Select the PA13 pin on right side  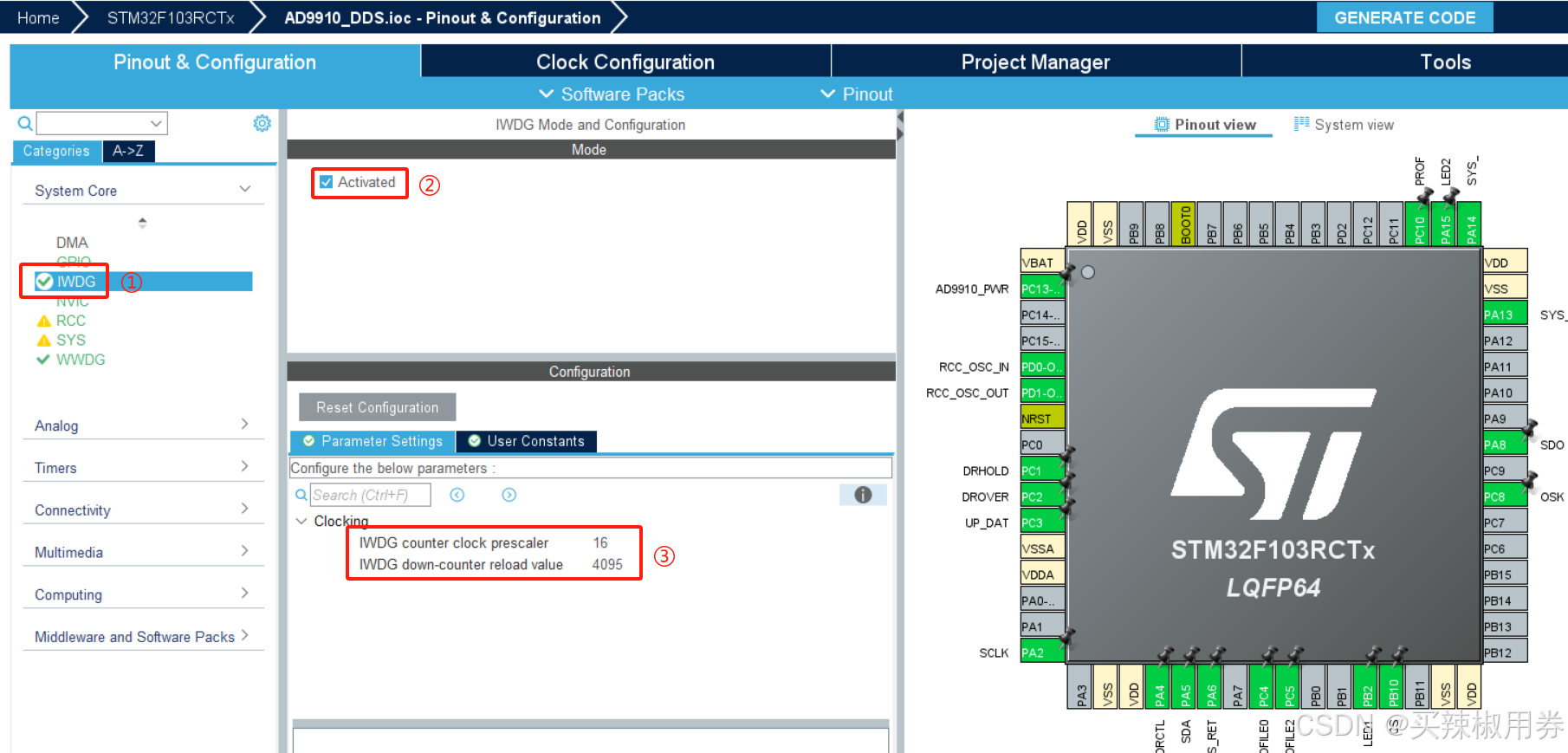[1505, 315]
